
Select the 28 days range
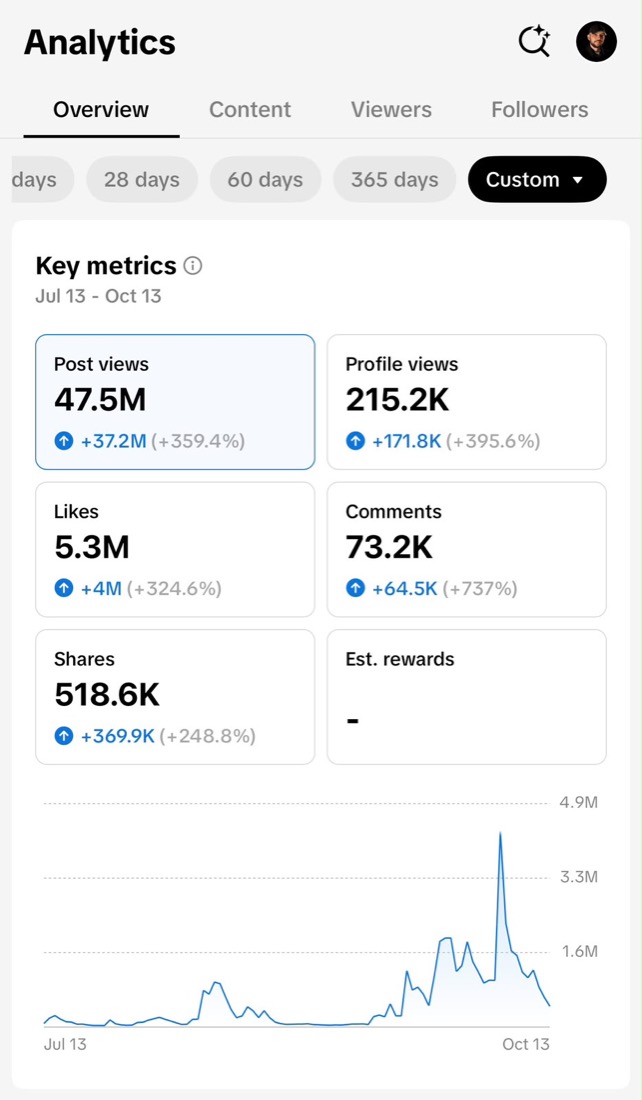click(x=142, y=180)
